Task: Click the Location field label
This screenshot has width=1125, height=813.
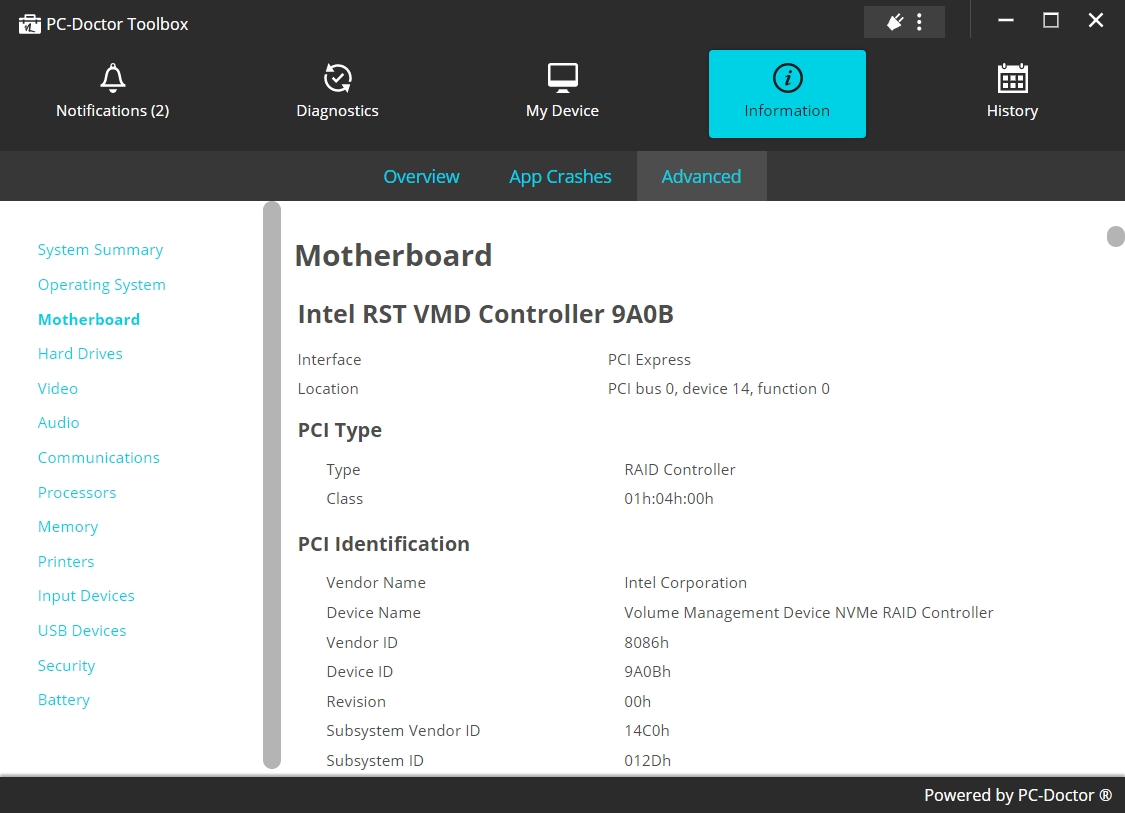Action: [328, 389]
